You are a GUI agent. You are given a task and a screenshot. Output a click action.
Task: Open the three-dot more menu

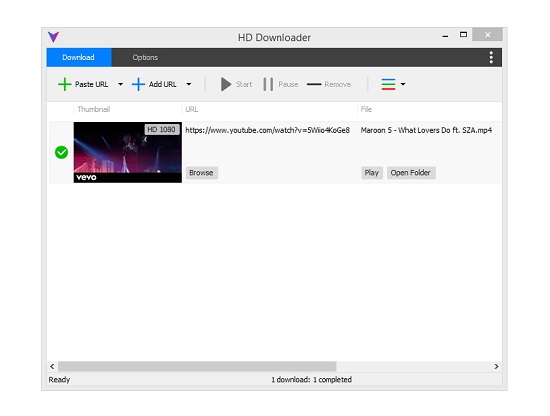[491, 57]
